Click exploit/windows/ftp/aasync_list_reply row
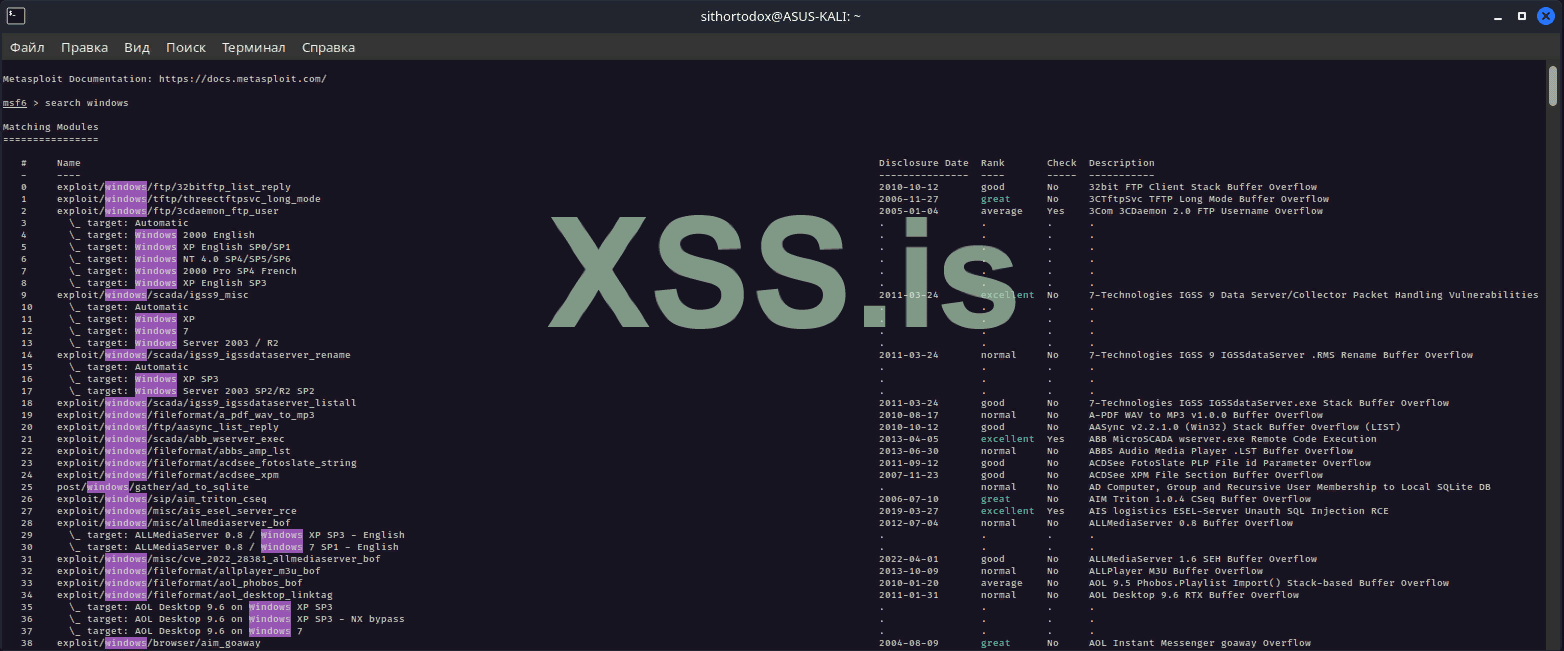Screen dimensions: 1564x651 pyautogui.click(x=168, y=427)
